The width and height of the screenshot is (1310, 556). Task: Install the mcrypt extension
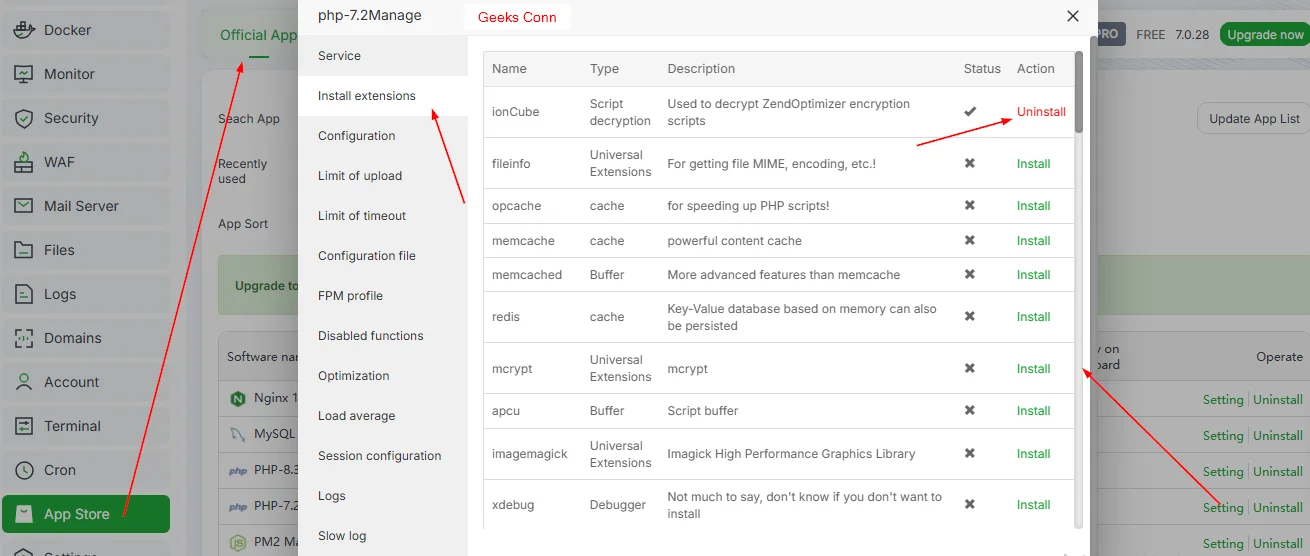point(1033,369)
